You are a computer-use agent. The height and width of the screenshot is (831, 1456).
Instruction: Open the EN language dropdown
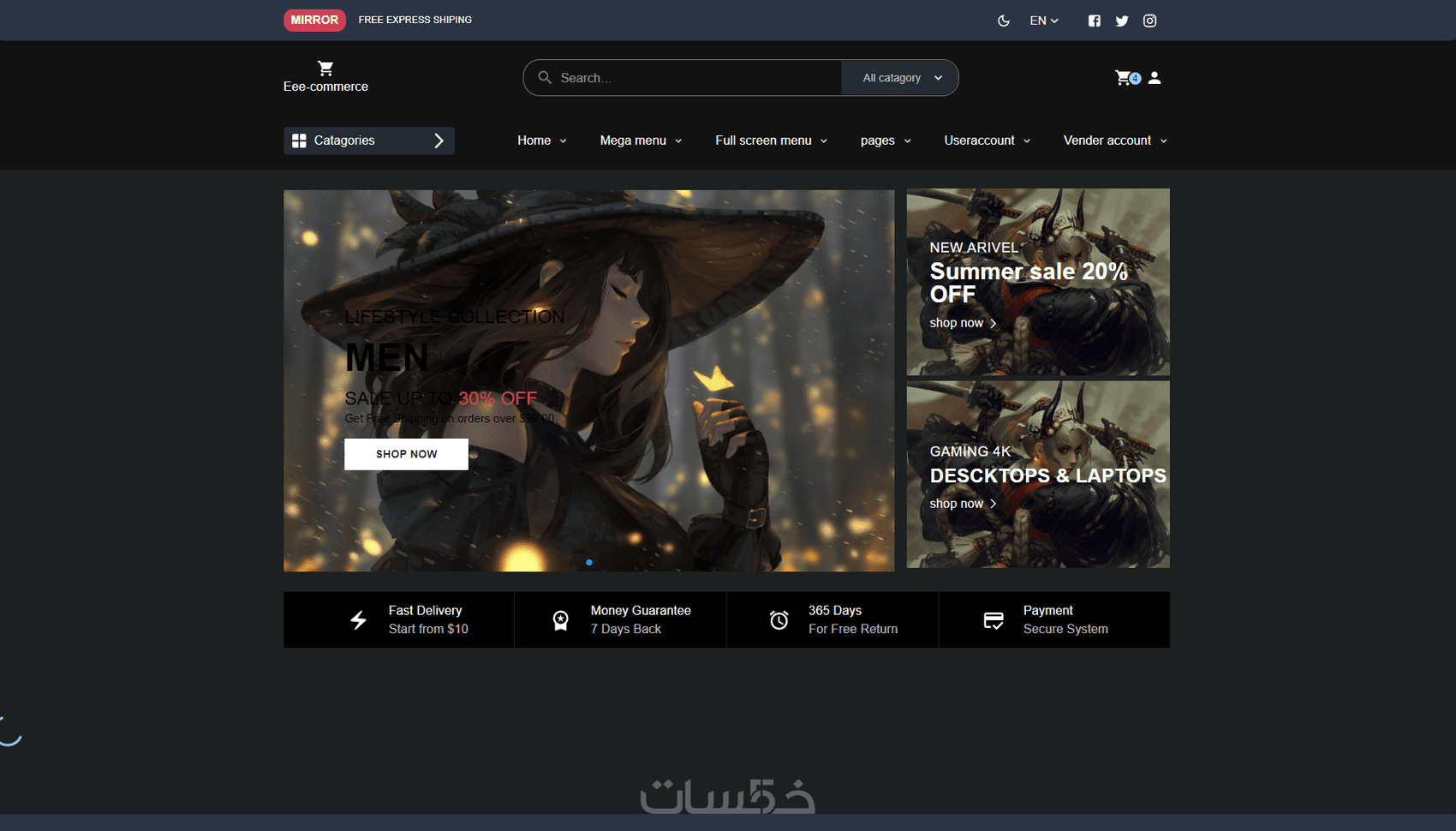[1044, 21]
